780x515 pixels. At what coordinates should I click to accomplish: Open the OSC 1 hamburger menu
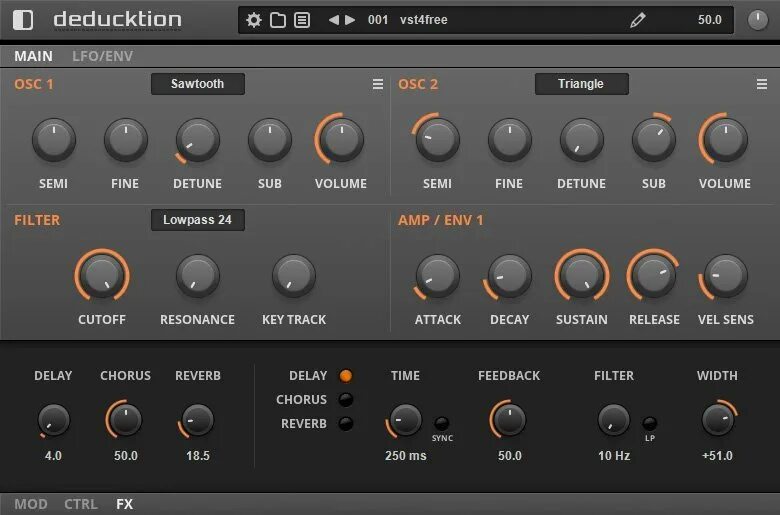click(378, 84)
